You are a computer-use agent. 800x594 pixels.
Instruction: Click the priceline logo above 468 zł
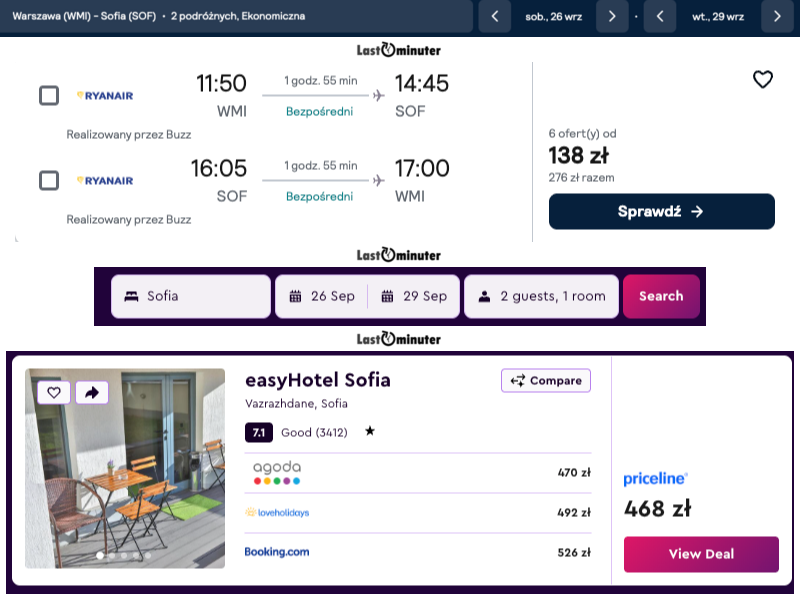click(655, 479)
